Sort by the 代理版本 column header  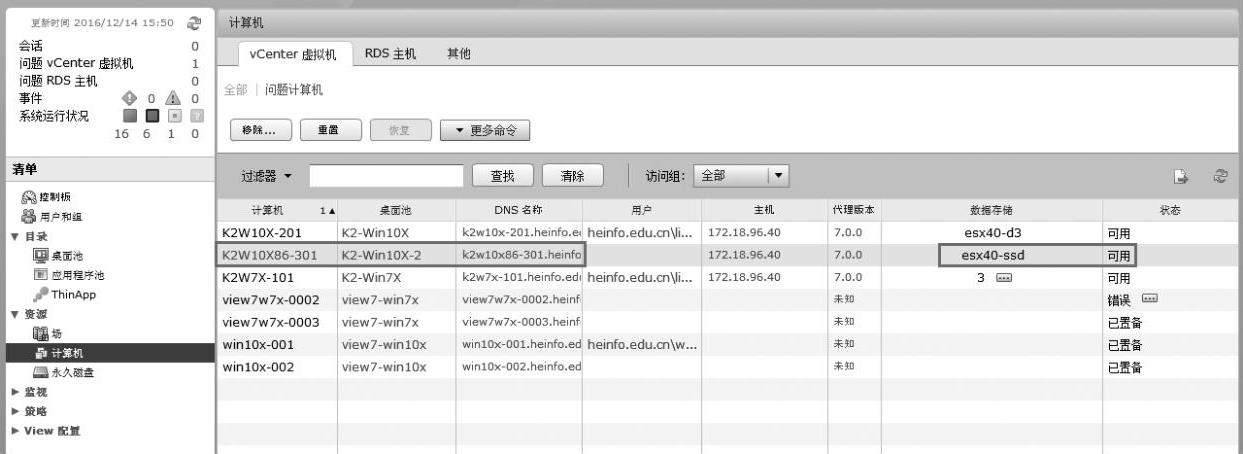tap(853, 211)
